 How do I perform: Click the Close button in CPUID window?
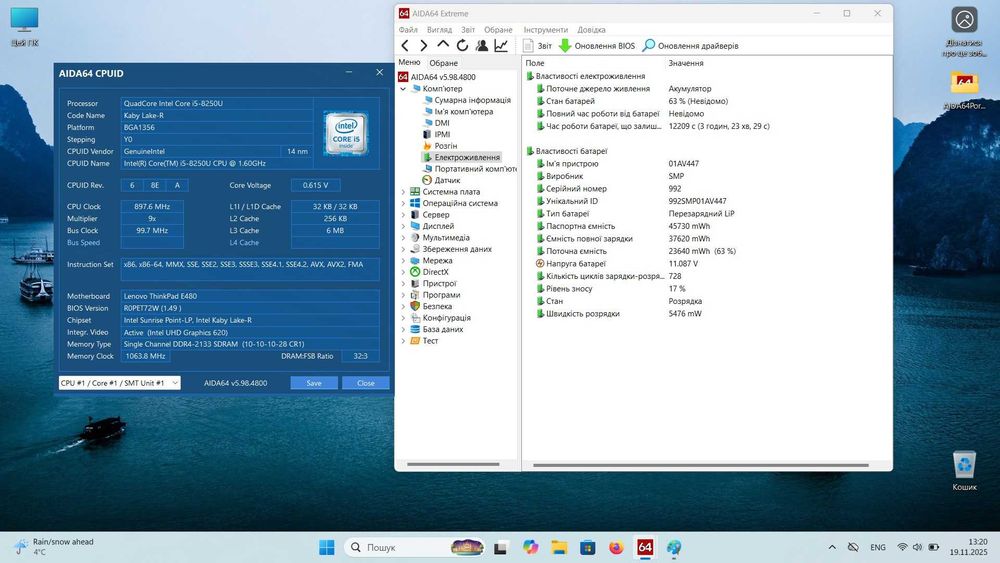[x=365, y=383]
